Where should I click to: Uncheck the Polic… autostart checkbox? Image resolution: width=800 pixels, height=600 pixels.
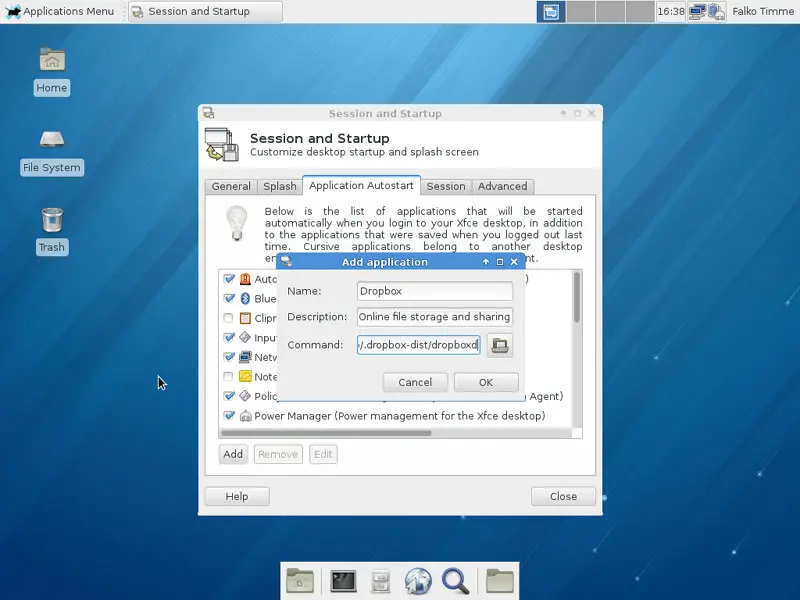coord(229,396)
